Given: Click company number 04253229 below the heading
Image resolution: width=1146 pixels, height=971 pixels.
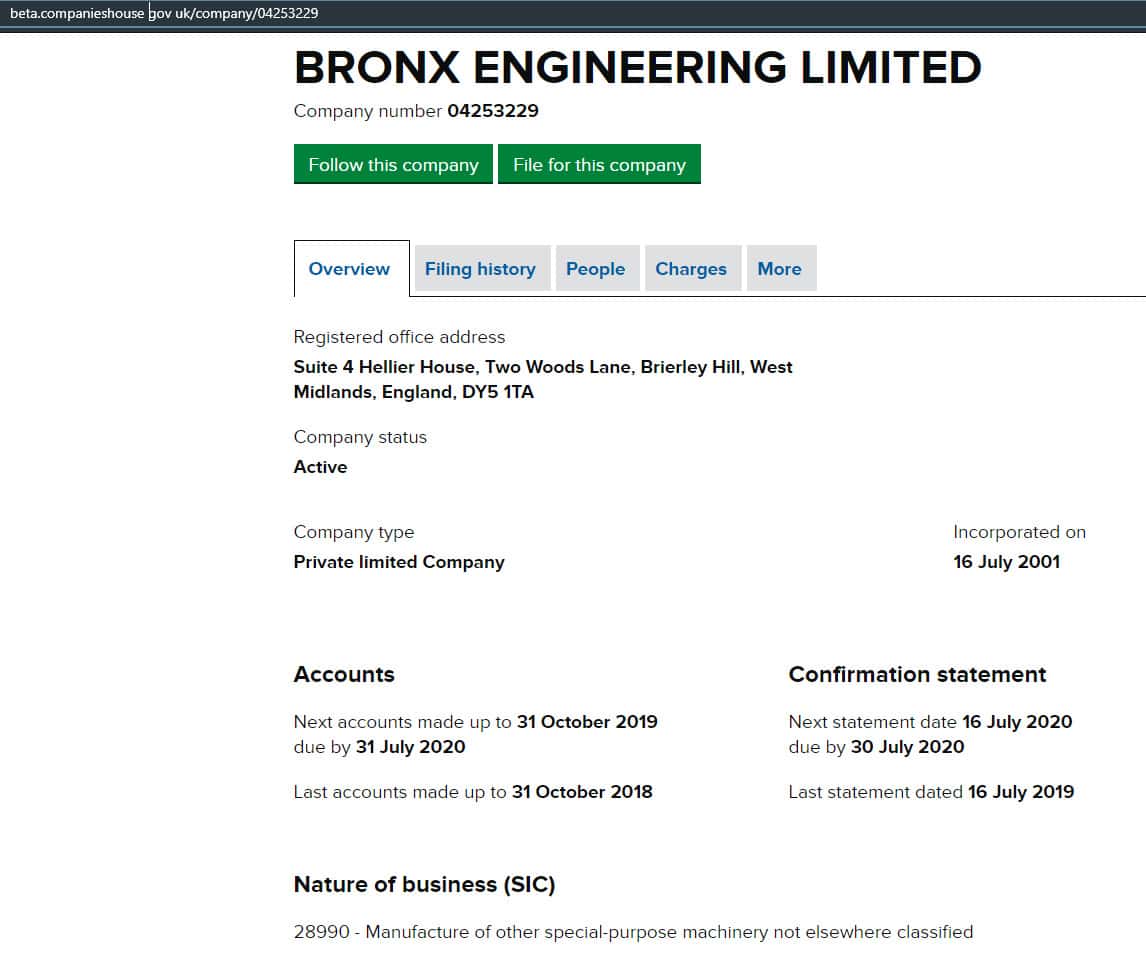Looking at the screenshot, I should coord(492,111).
